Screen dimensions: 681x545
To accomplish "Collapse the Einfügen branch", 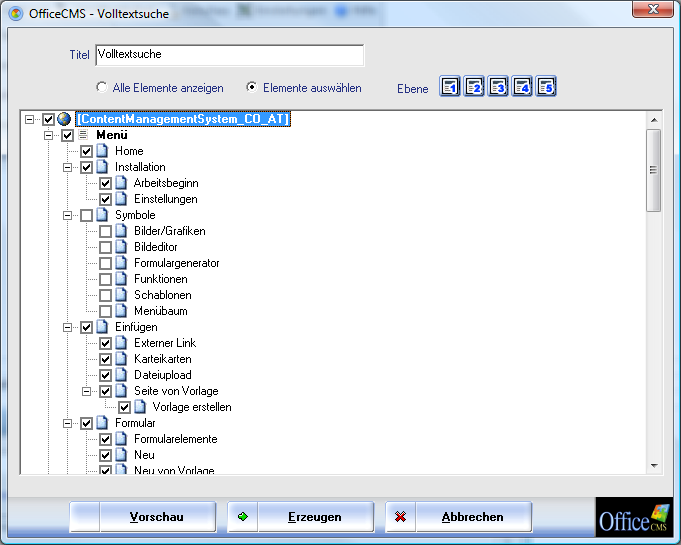I will (x=67, y=327).
